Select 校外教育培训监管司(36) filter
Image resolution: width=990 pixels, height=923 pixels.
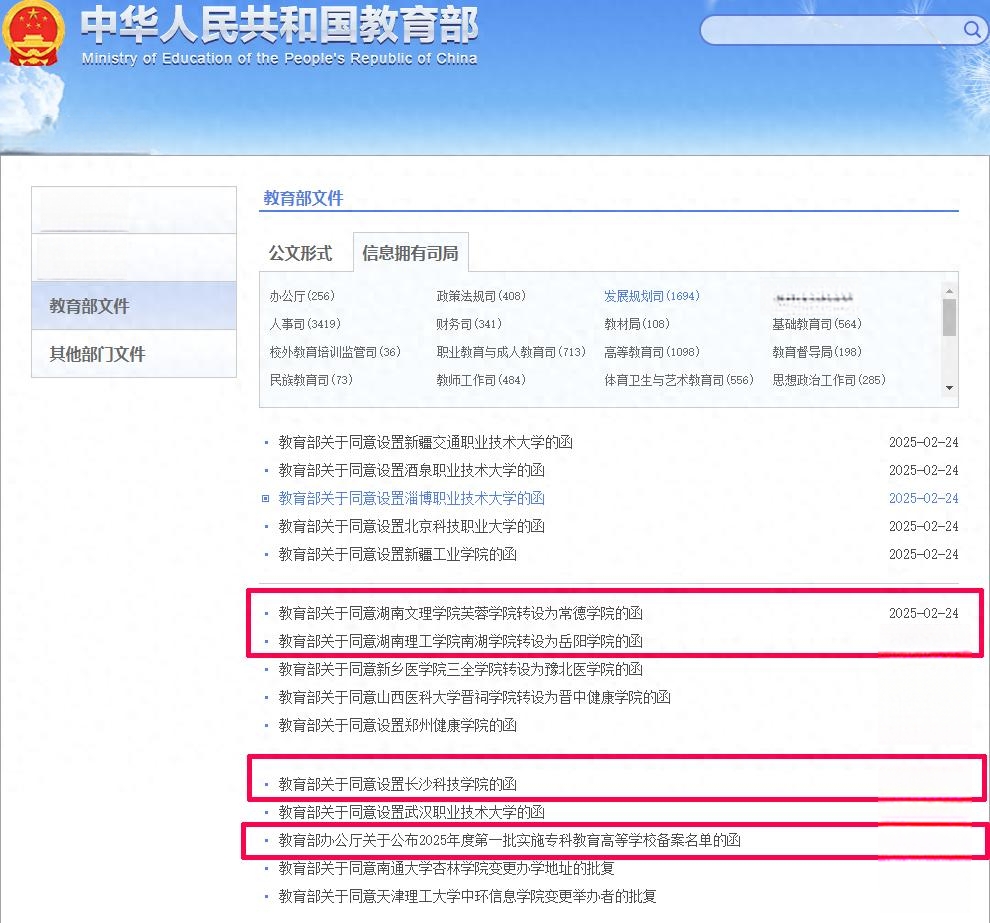point(335,352)
